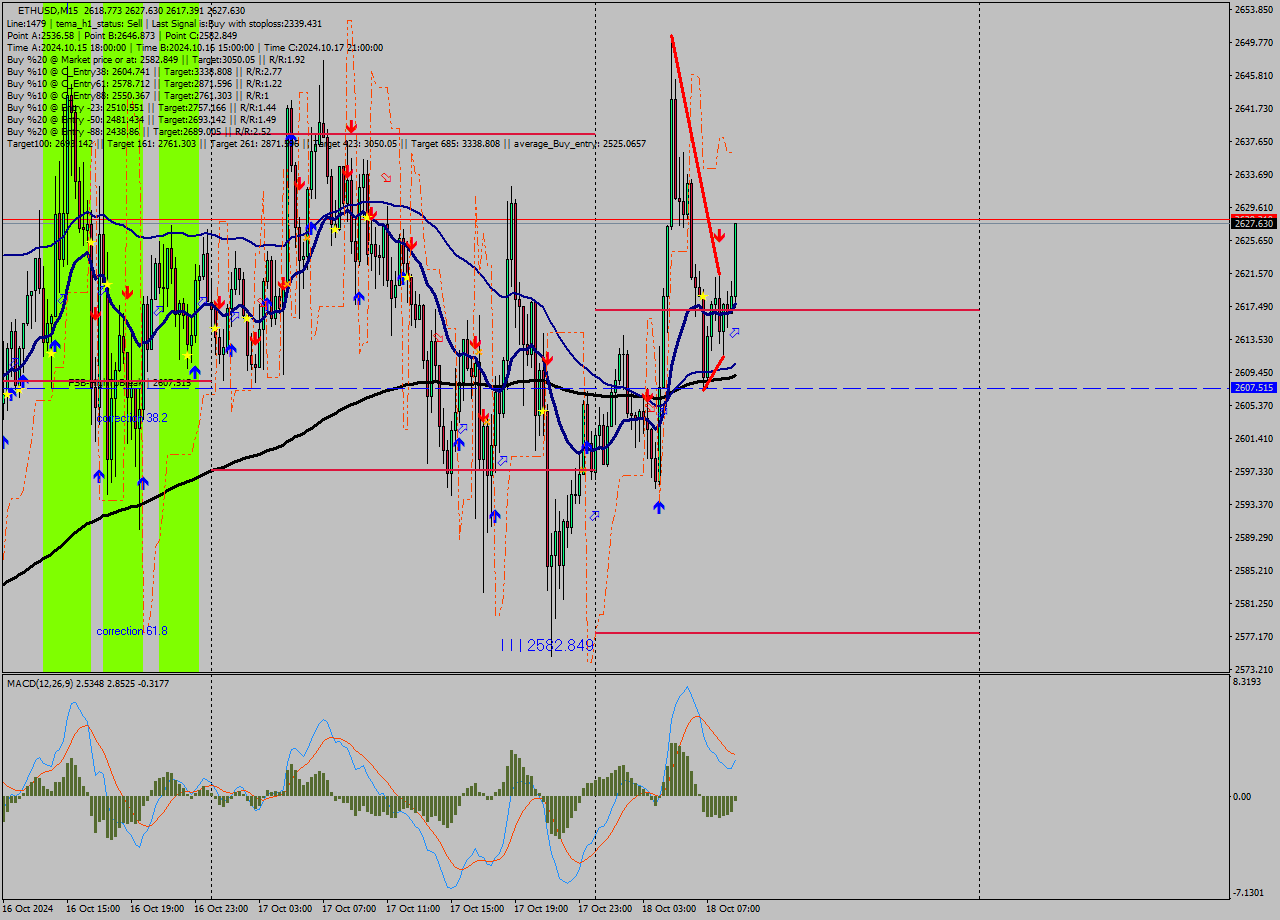Click the 'Time A:2024.10.15 18:00:00' info line
This screenshot has width=1280, height=920.
pos(194,47)
